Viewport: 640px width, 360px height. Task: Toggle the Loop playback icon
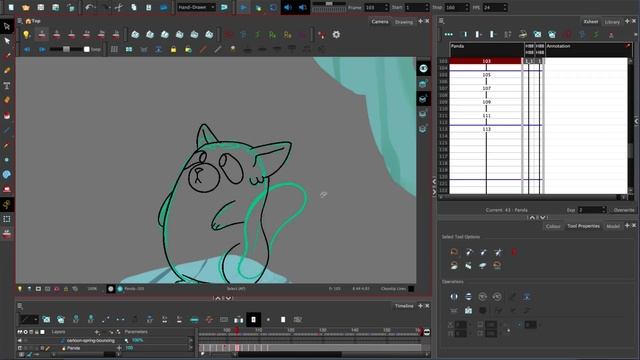coord(273,7)
